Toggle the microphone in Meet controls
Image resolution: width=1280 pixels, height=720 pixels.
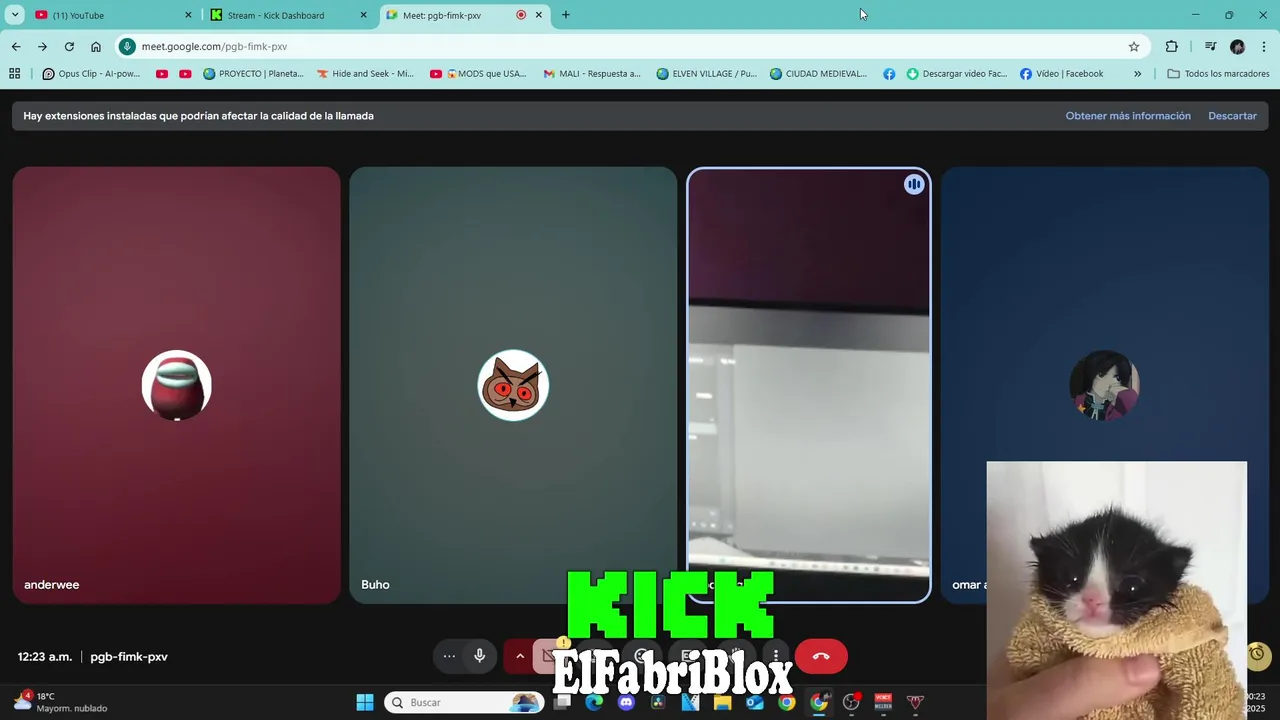[480, 656]
